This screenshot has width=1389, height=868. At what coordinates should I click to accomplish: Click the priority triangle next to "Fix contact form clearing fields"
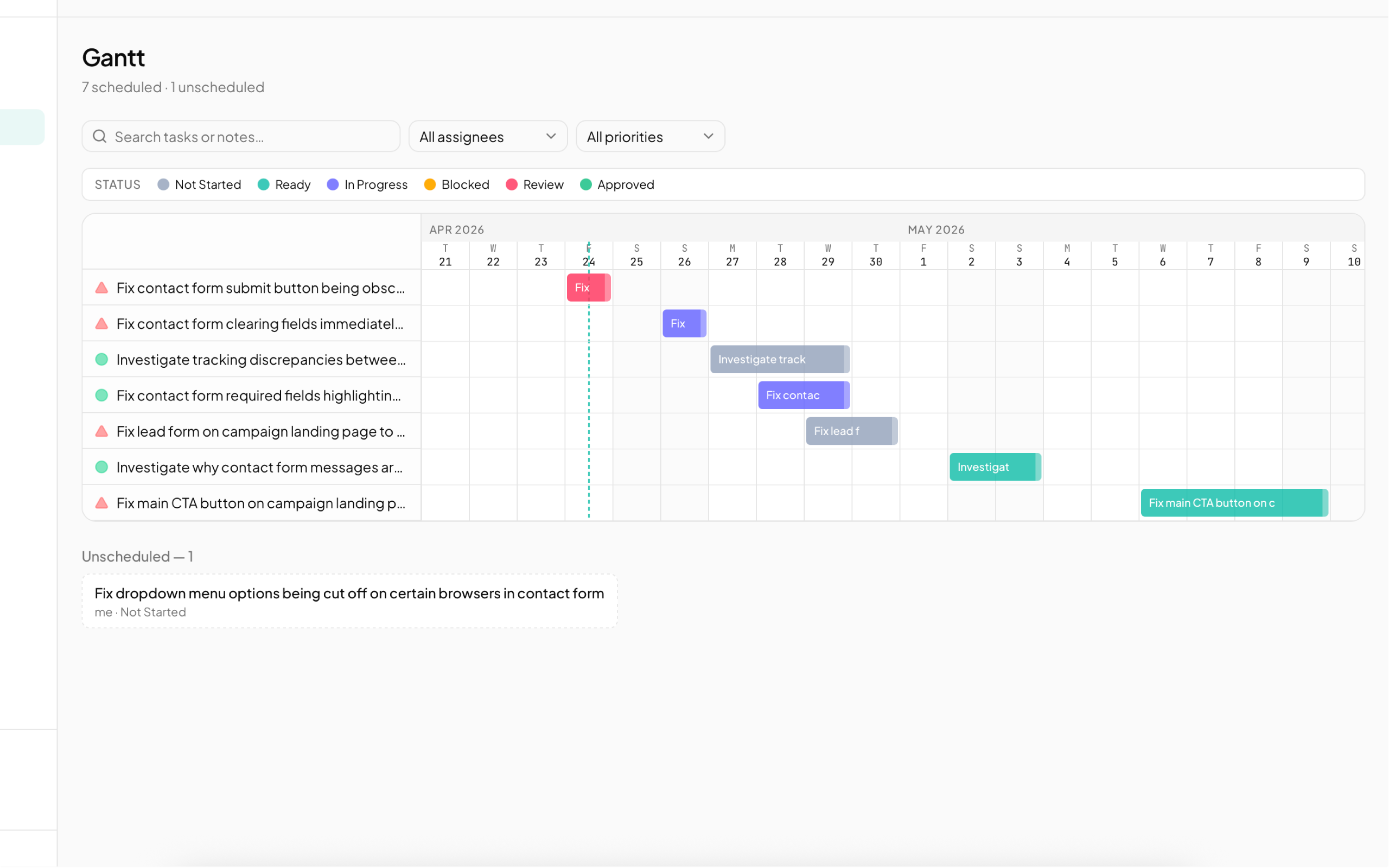(x=101, y=323)
